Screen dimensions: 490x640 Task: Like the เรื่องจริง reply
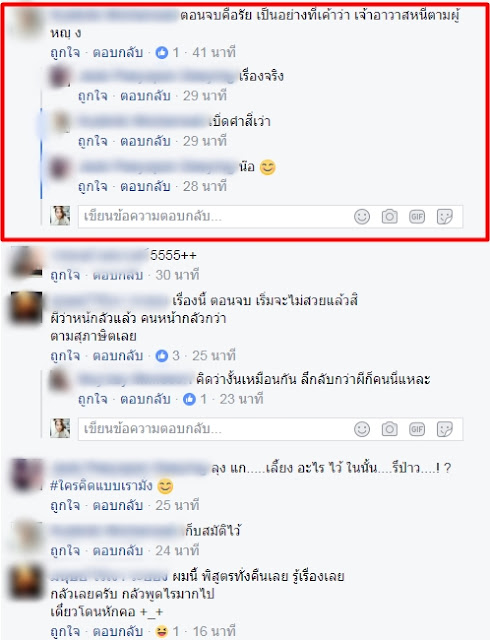(93, 96)
